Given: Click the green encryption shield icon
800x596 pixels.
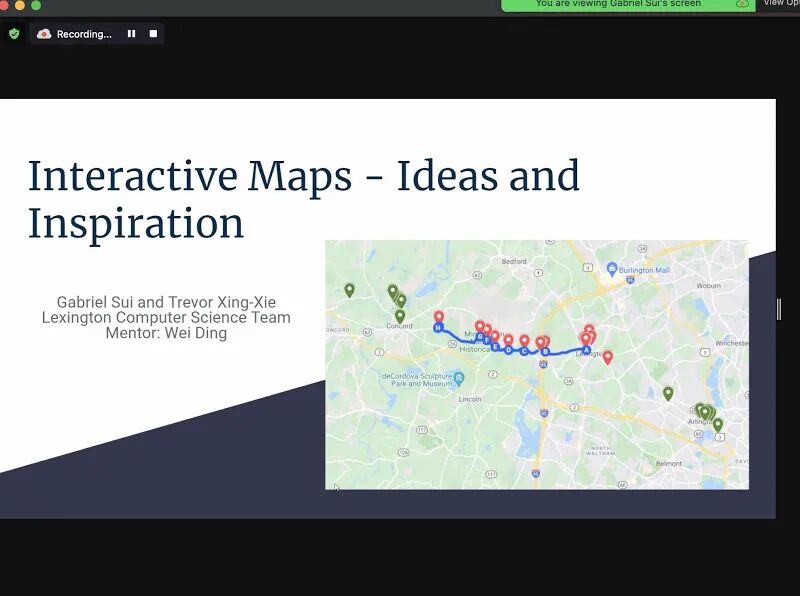Looking at the screenshot, I should (14, 34).
